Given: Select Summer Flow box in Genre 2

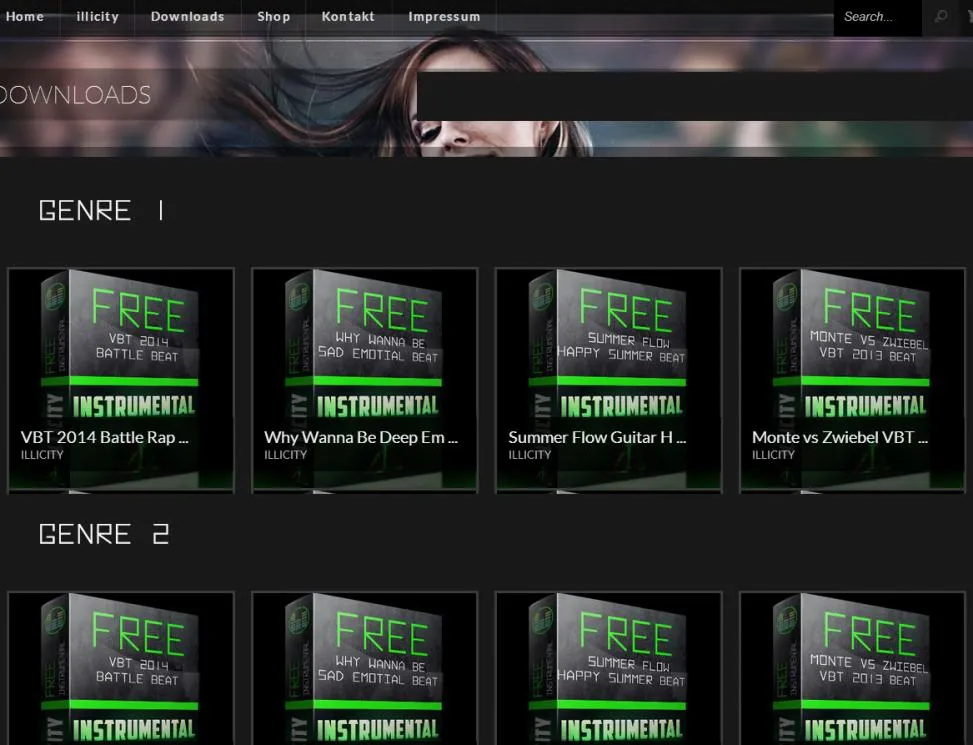Looking at the screenshot, I should [609, 668].
